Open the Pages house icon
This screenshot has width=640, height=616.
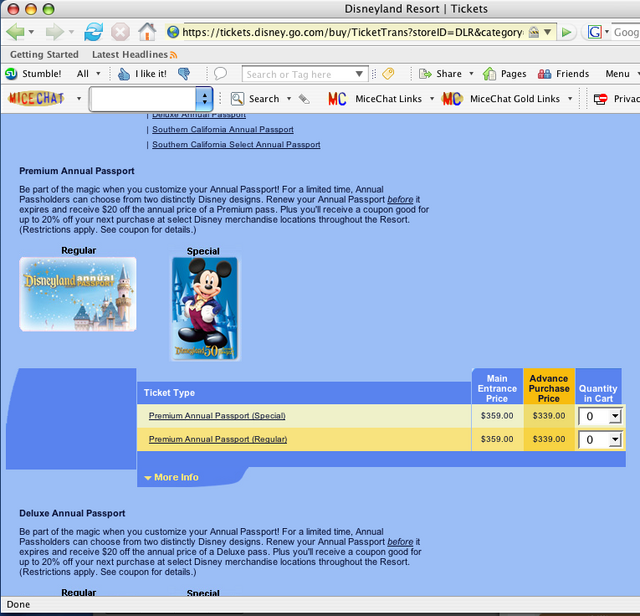coord(489,74)
